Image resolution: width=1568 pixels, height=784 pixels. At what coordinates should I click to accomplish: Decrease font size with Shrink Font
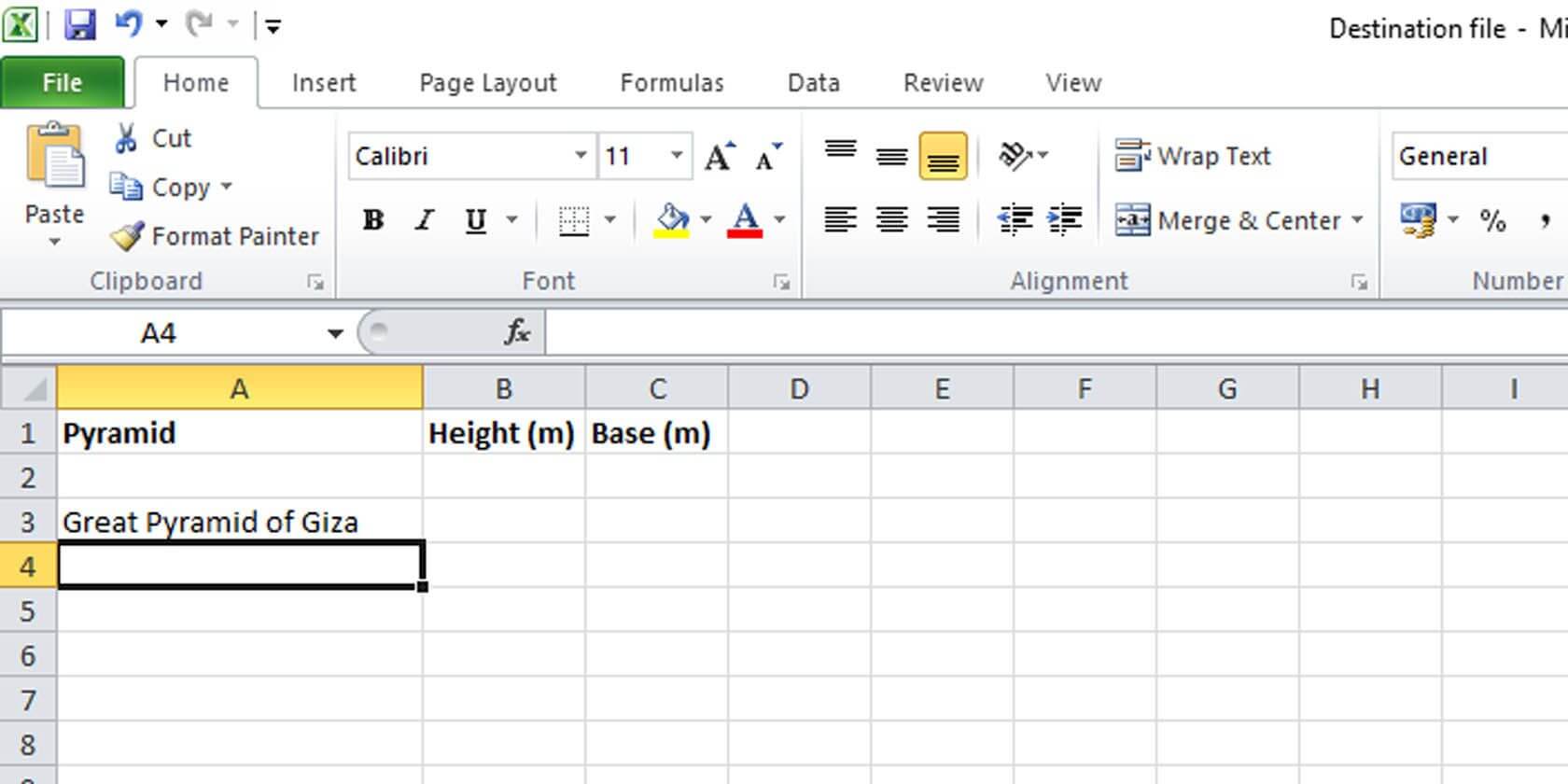769,157
